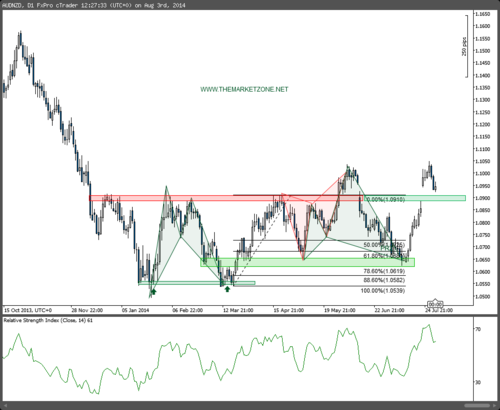This screenshot has width=500, height=410.
Task: Click the '28 Nov 22:00' date label
Action: [x=87, y=310]
